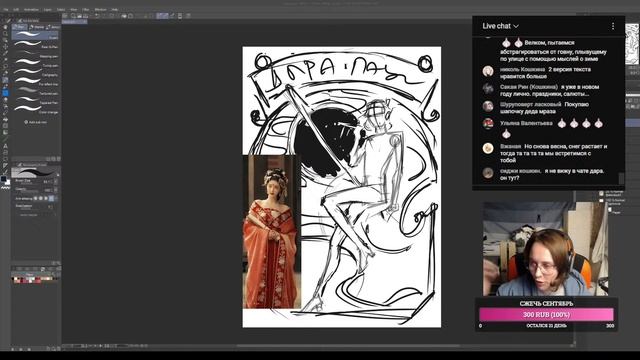The height and width of the screenshot is (360, 640).
Task: Select the For effect line sub tool
Action: [35, 82]
